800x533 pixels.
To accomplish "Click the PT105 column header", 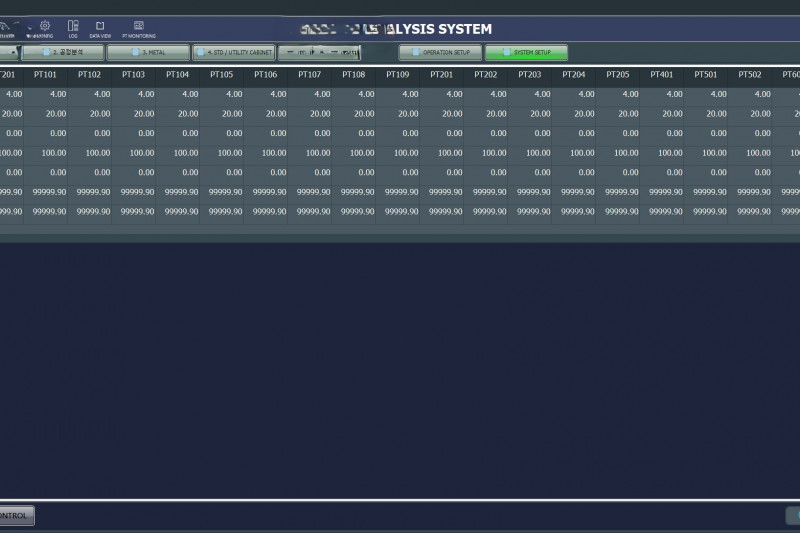I will tap(221, 74).
